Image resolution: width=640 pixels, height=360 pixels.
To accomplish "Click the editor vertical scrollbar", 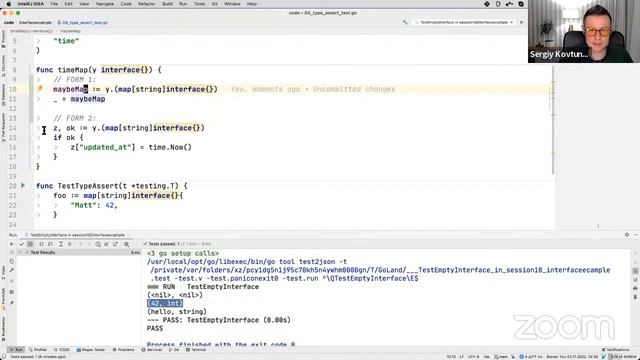I will click(x=553, y=119).
